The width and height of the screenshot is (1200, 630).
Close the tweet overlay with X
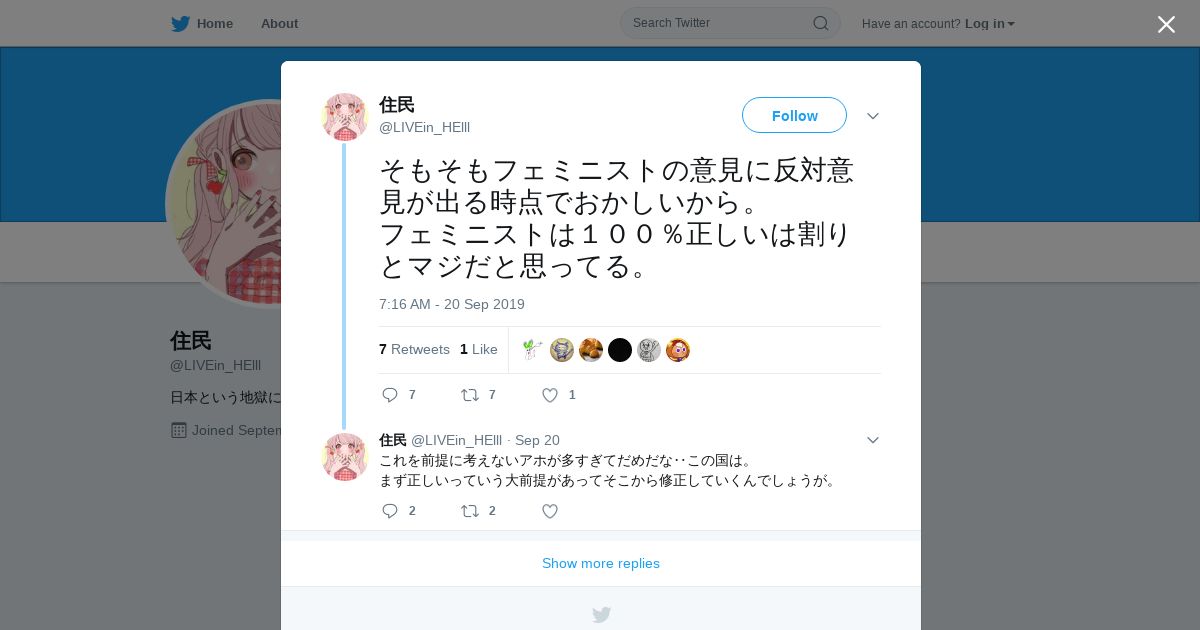tap(1166, 24)
